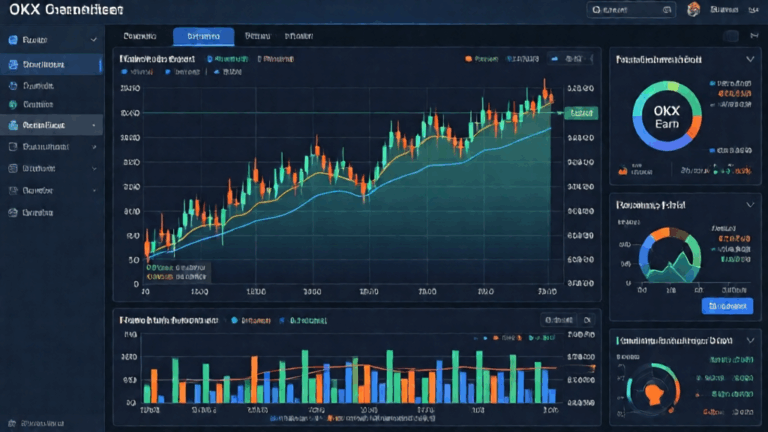Collapse the bottom right panel with its chevron

click(x=750, y=340)
